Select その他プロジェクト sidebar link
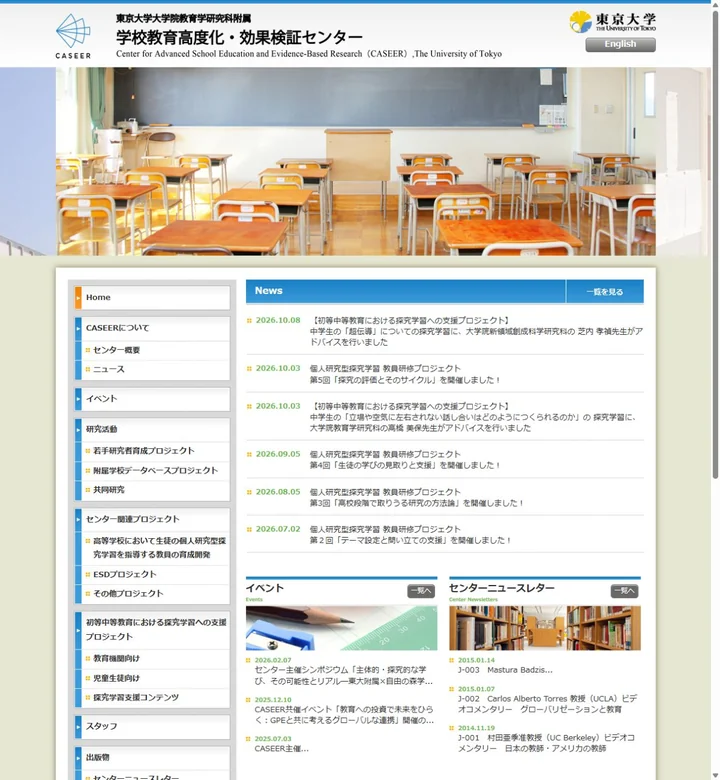Image resolution: width=720 pixels, height=780 pixels. tap(128, 593)
